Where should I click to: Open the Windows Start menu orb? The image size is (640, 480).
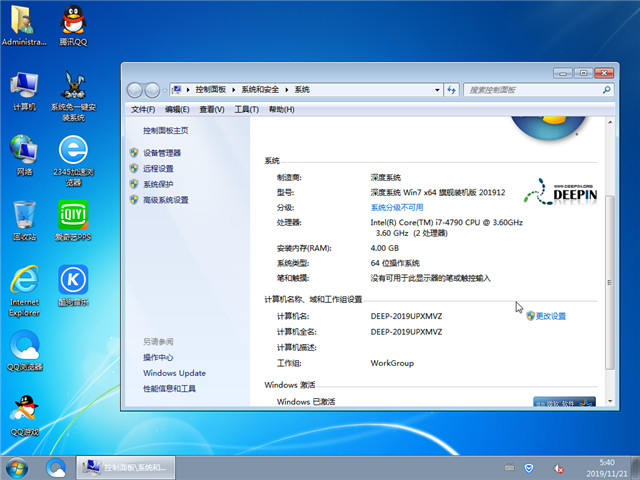click(17, 468)
